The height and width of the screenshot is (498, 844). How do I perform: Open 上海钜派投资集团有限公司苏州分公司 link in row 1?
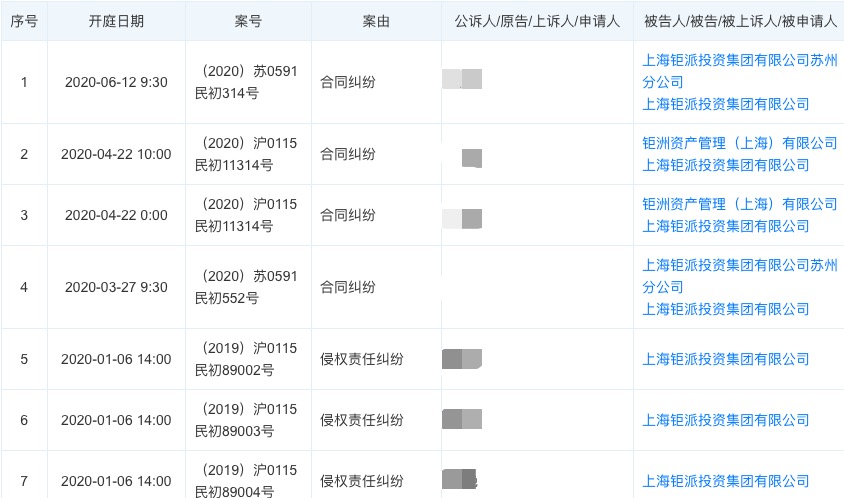pos(739,59)
